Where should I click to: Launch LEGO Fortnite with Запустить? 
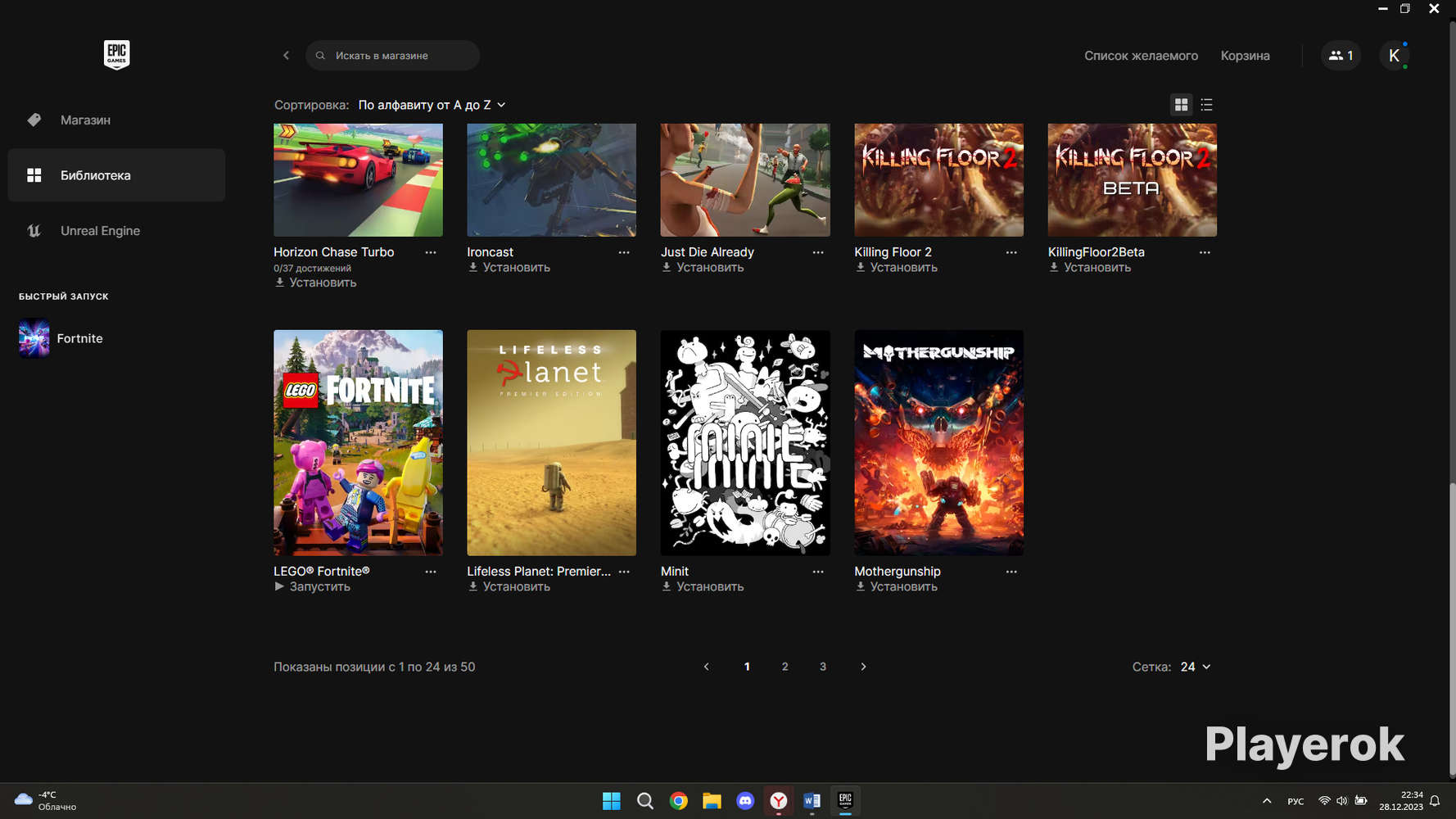[312, 587]
